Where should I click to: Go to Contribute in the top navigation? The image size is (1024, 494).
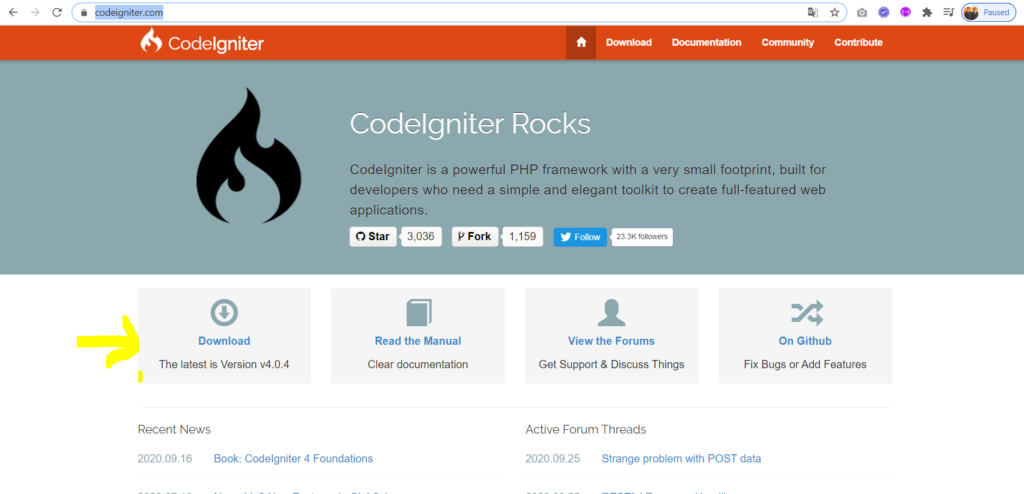click(x=858, y=42)
